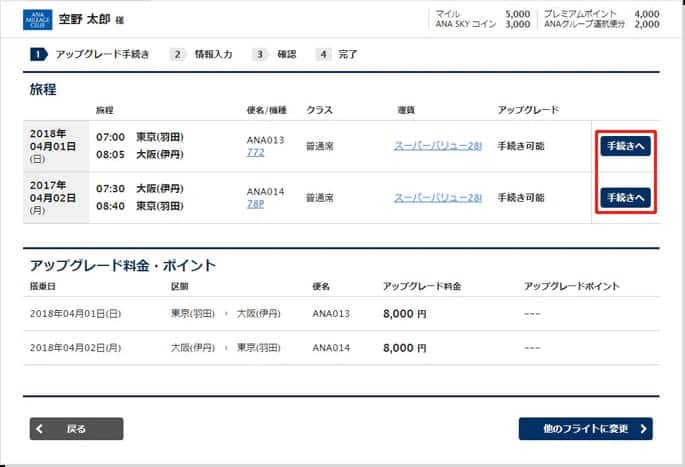
Task: Go to step 2 情報入力
Action: (201, 54)
